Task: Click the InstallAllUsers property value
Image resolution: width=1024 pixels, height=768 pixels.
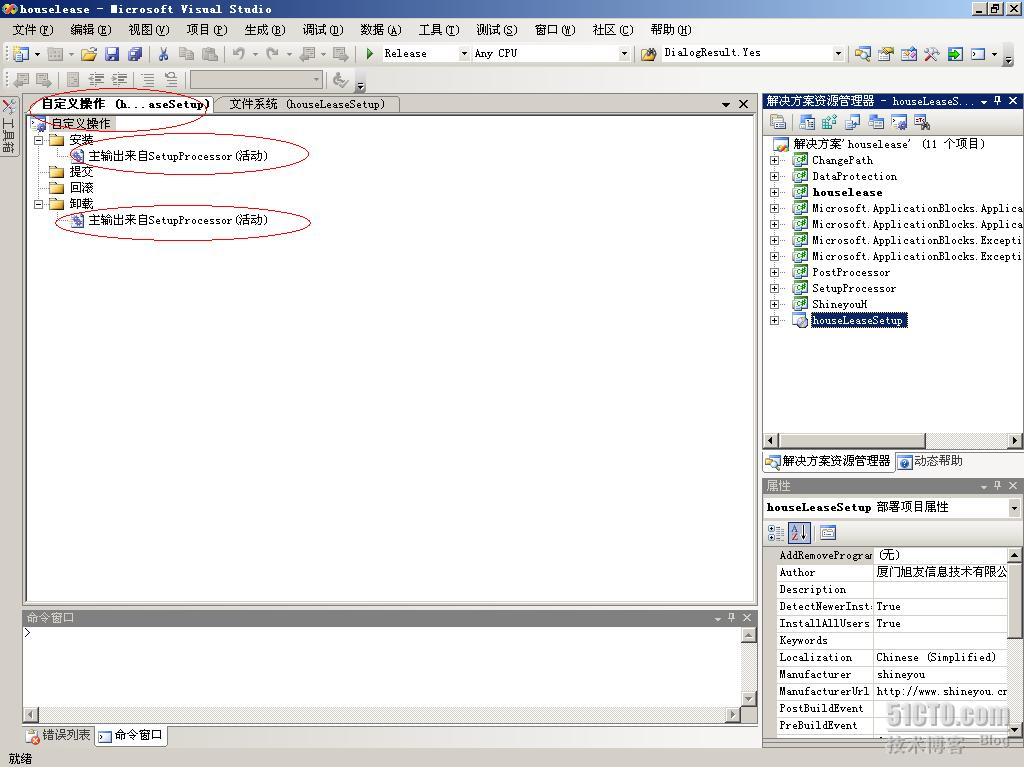Action: (x=940, y=623)
